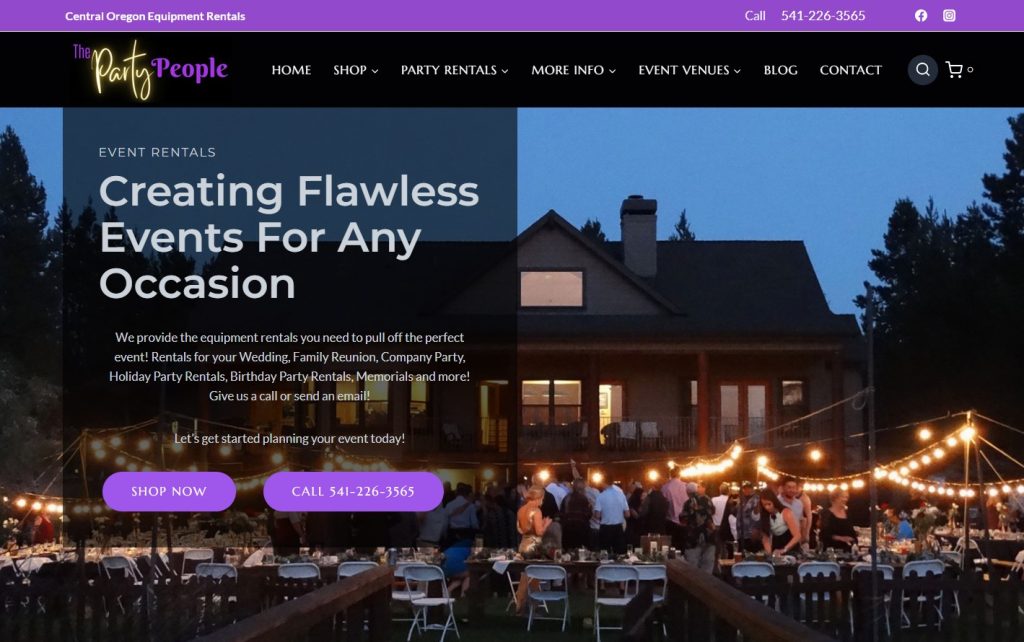This screenshot has height=642, width=1024.
Task: Open the shopping cart icon
Action: [954, 69]
